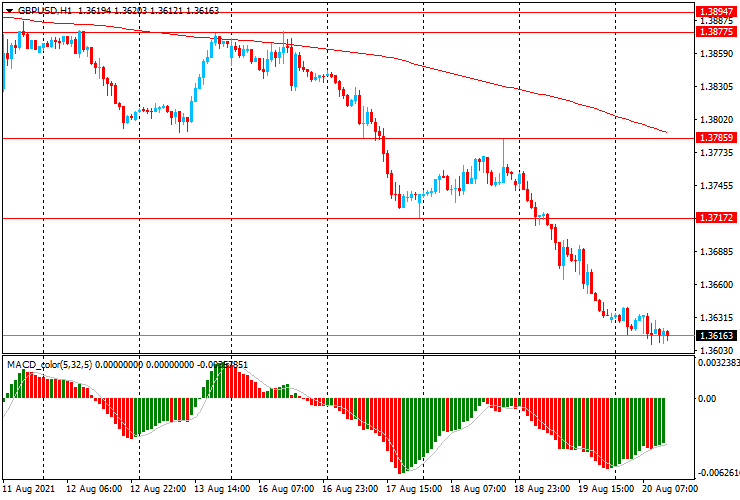Select the 1.38947 red price label
The height and width of the screenshot is (500, 740).
pos(716,12)
